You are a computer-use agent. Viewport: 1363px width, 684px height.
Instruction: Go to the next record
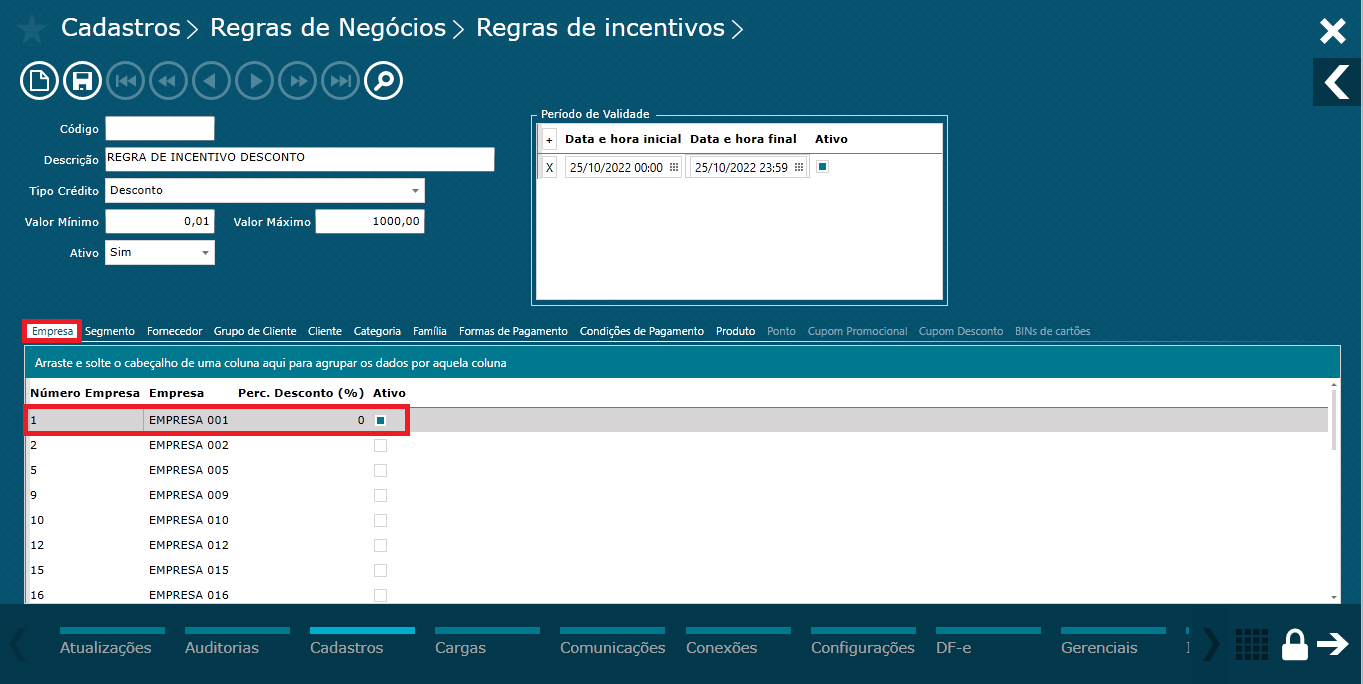(x=255, y=81)
